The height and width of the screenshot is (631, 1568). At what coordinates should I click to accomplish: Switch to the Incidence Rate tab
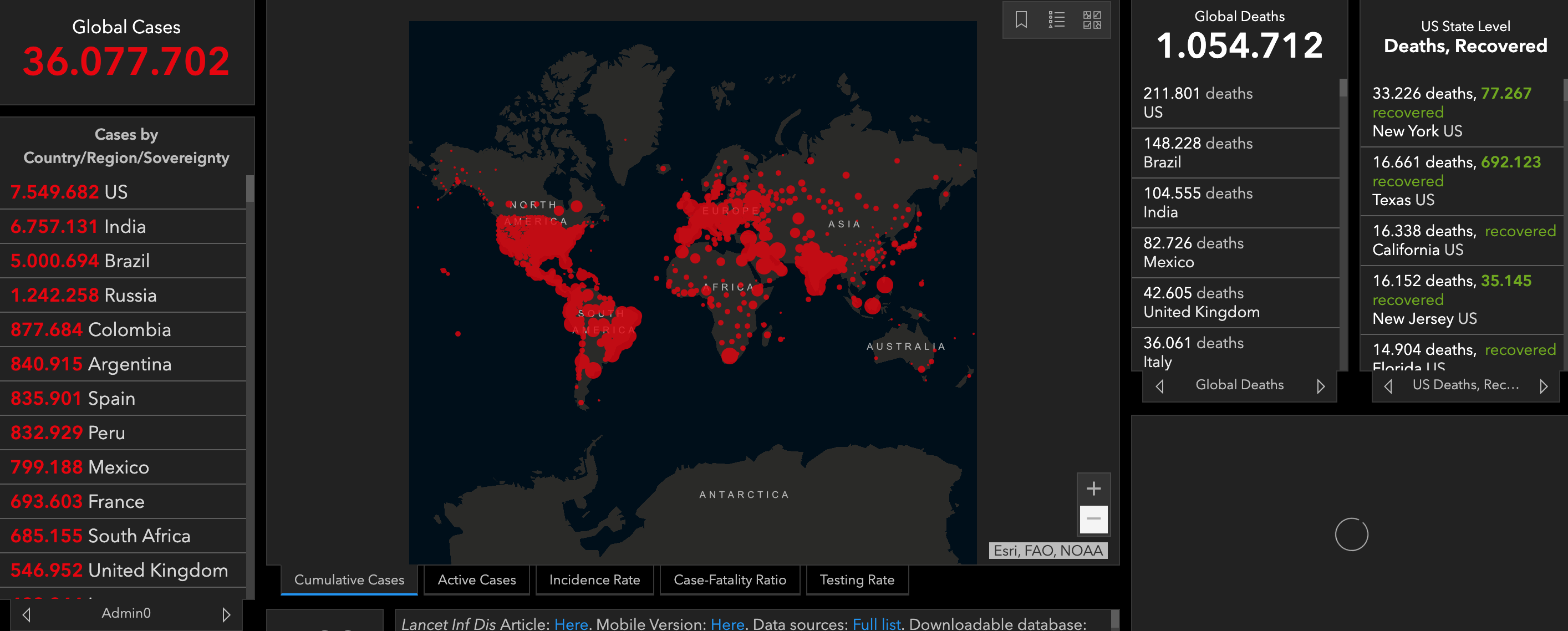(x=594, y=580)
